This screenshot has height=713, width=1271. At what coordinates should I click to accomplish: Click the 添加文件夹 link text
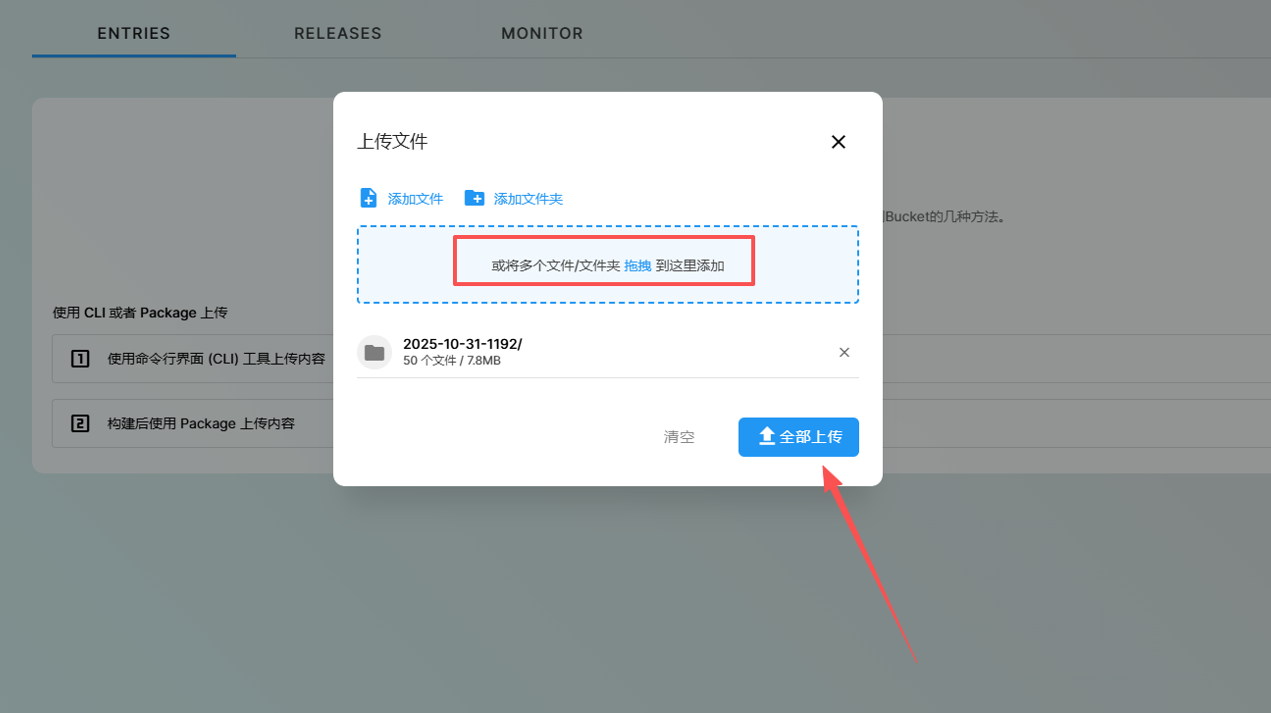click(x=528, y=199)
